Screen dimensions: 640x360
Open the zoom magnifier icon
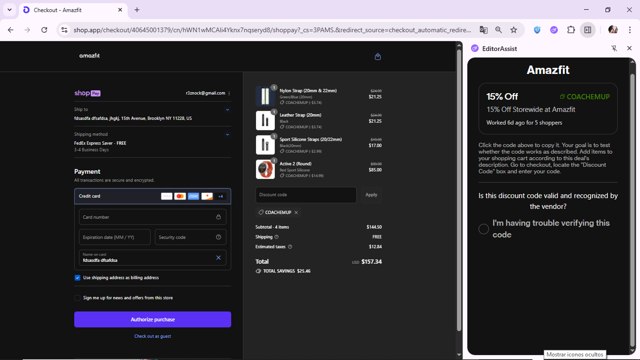coord(498,30)
